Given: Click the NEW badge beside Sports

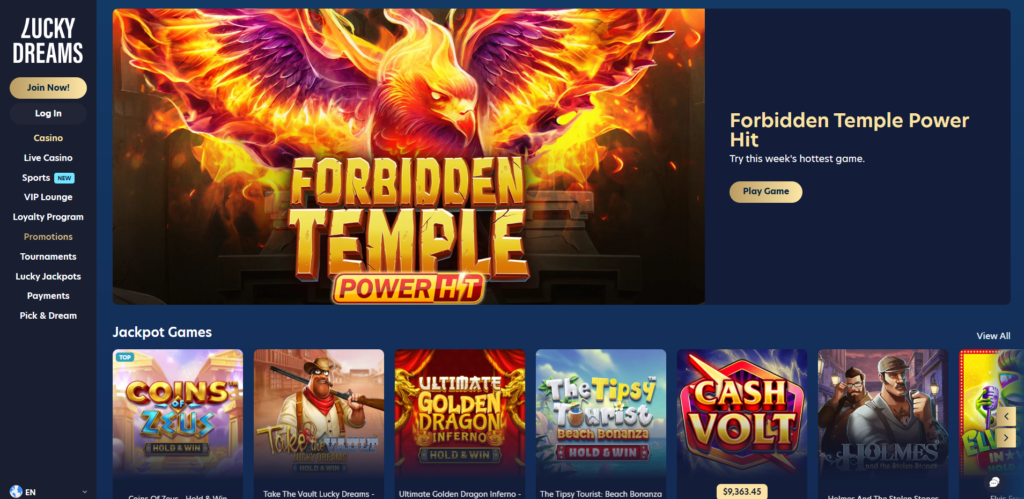Looking at the screenshot, I should pyautogui.click(x=64, y=178).
